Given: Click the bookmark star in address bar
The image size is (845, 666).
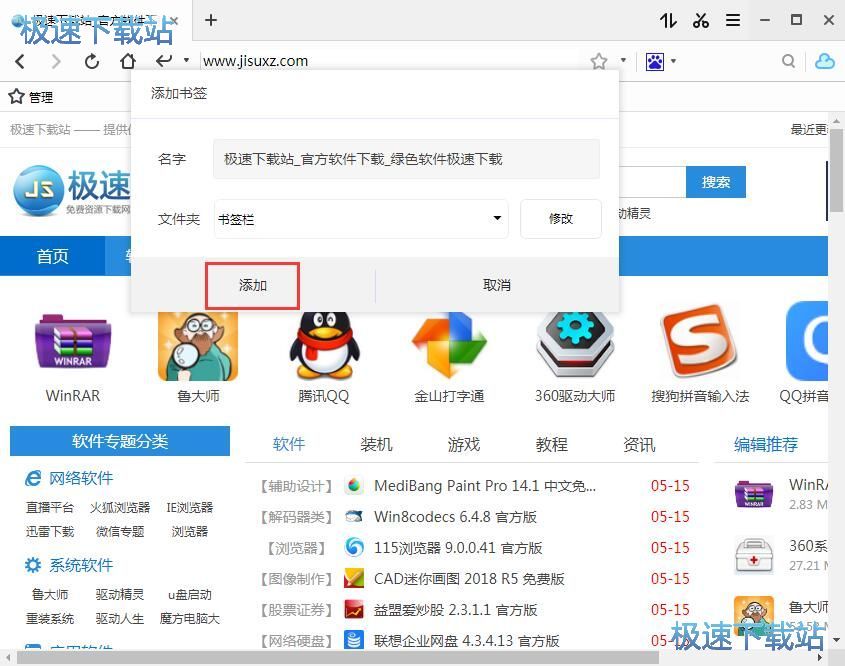Looking at the screenshot, I should point(599,61).
